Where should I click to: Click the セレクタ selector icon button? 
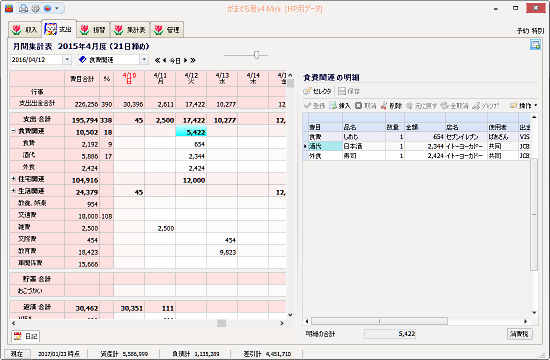pyautogui.click(x=317, y=91)
